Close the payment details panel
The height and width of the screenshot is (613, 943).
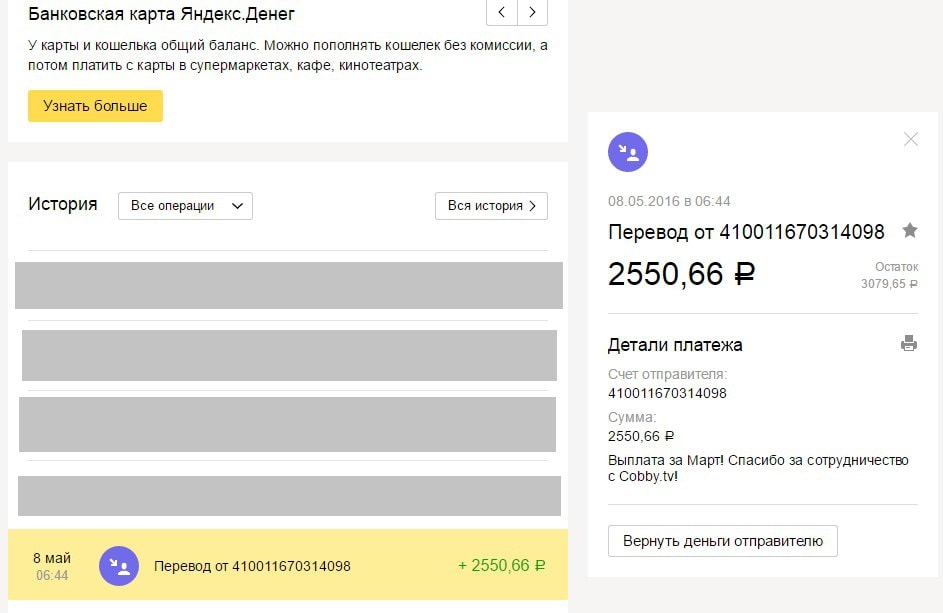click(x=910, y=139)
